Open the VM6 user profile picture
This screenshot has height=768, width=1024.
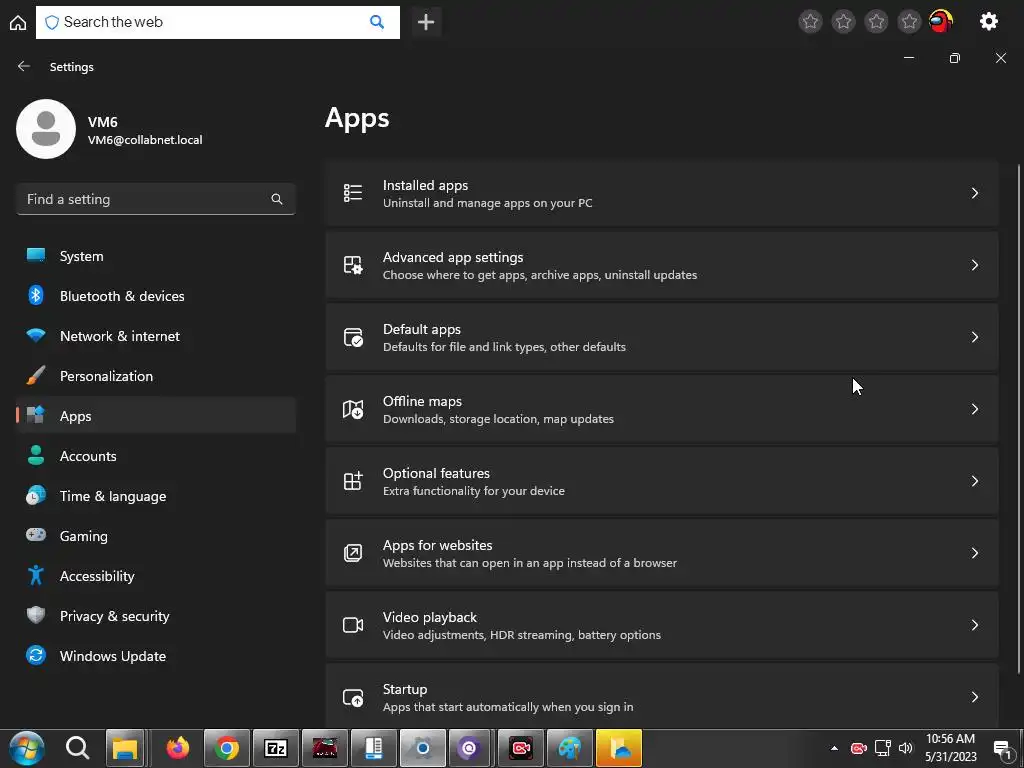pos(46,129)
